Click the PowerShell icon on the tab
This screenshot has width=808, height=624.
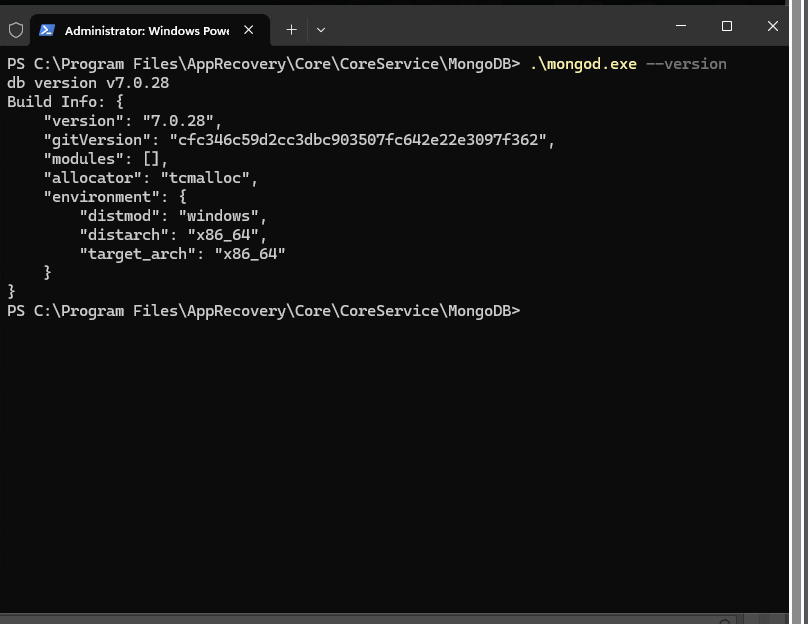pos(47,30)
